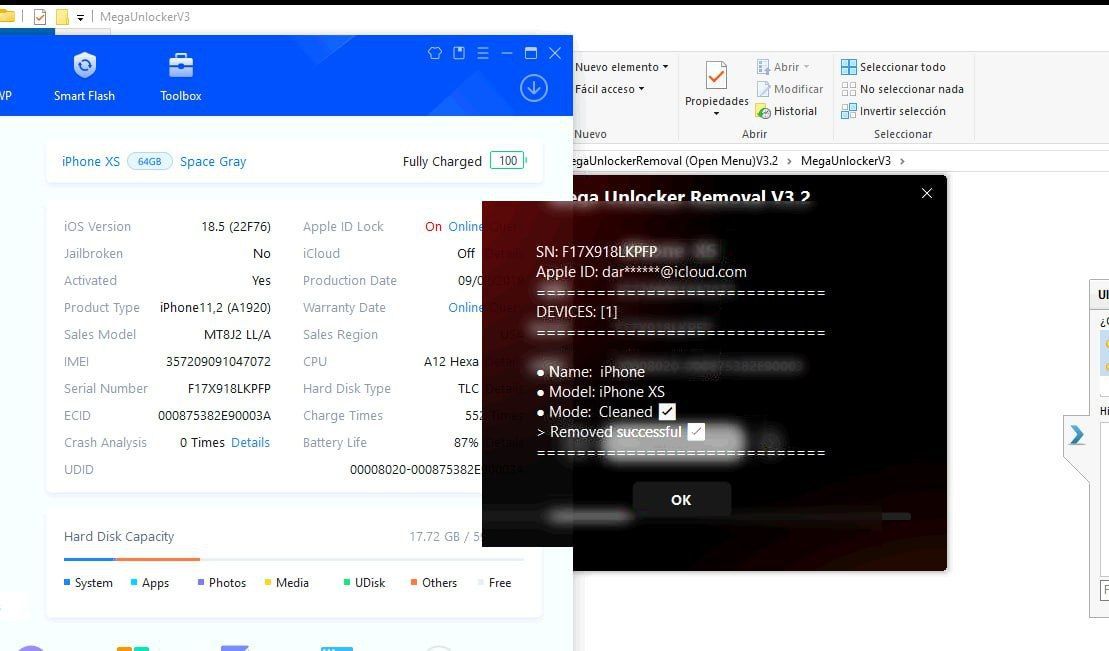
Task: Open the Toolbox section
Action: pyautogui.click(x=180, y=77)
